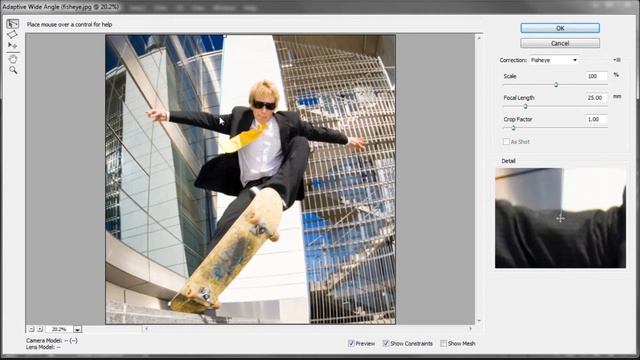Open the zoom percentage dropdown arrow
The image size is (640, 360).
click(x=77, y=329)
